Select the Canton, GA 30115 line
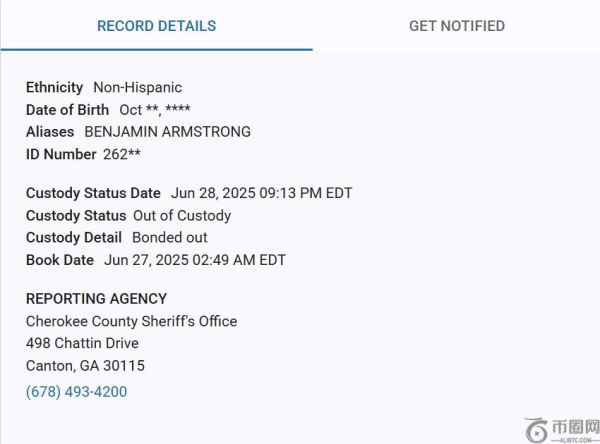 (x=85, y=366)
